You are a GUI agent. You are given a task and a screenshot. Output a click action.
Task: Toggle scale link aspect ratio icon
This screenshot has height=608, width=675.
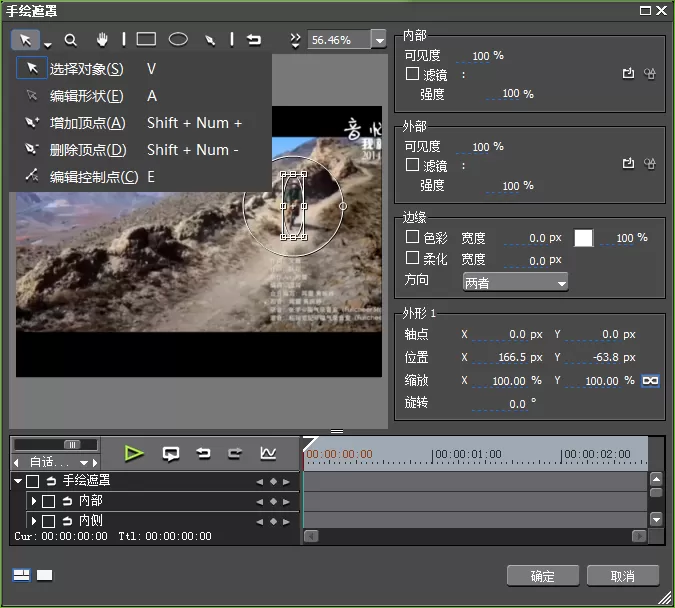(x=650, y=381)
